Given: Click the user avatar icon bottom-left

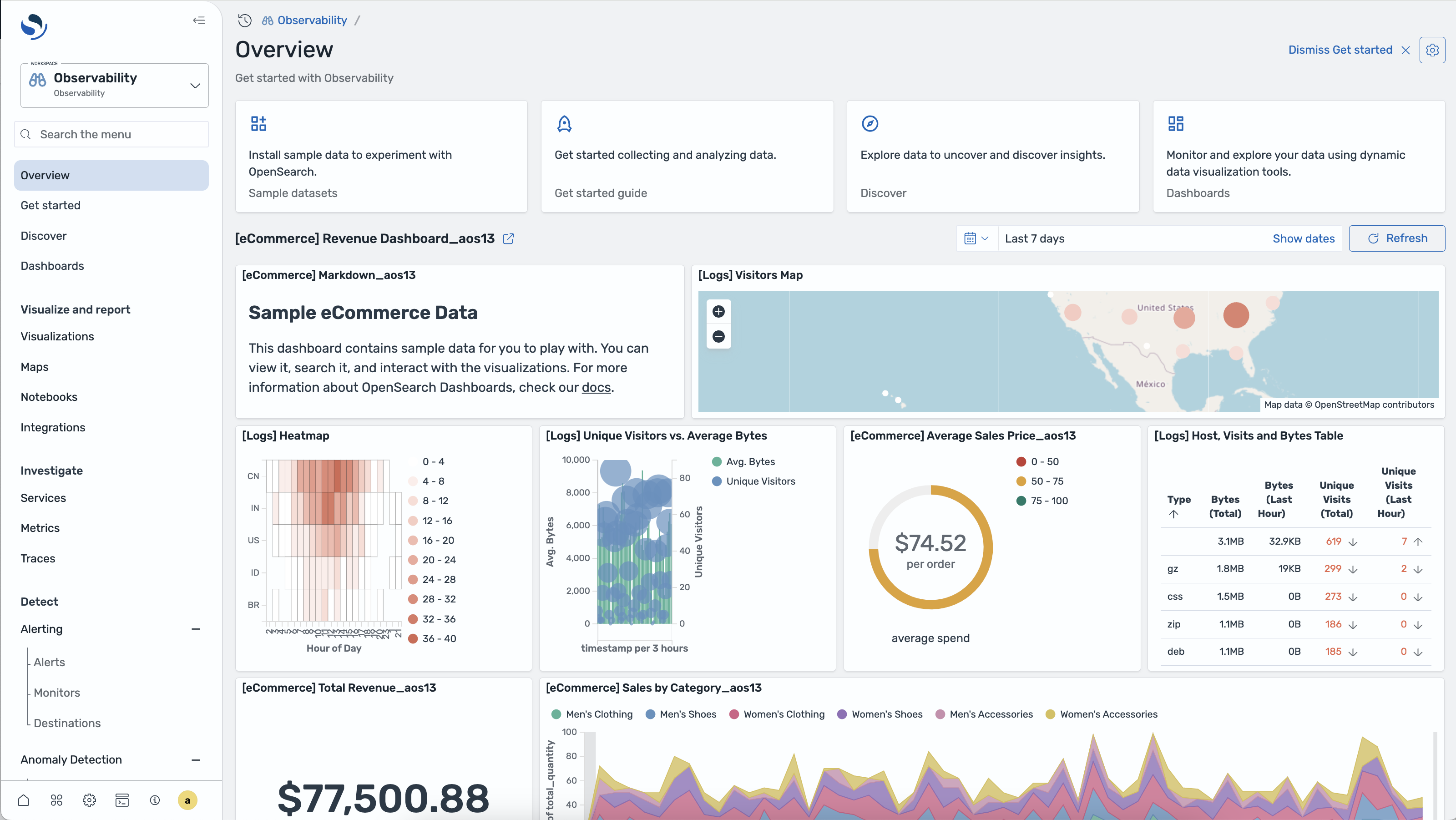Looking at the screenshot, I should (187, 800).
